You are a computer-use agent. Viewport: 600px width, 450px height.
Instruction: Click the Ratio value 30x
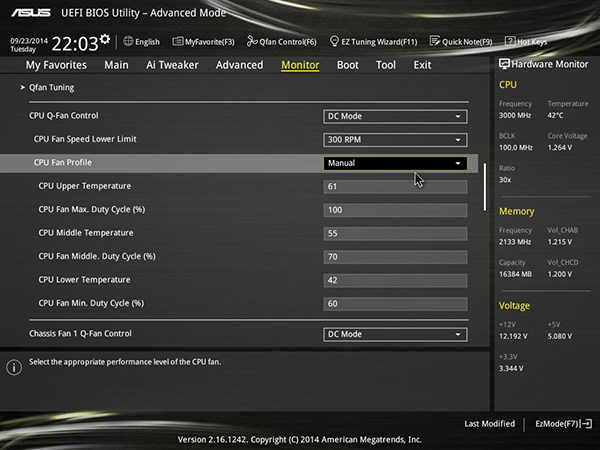pyautogui.click(x=505, y=179)
